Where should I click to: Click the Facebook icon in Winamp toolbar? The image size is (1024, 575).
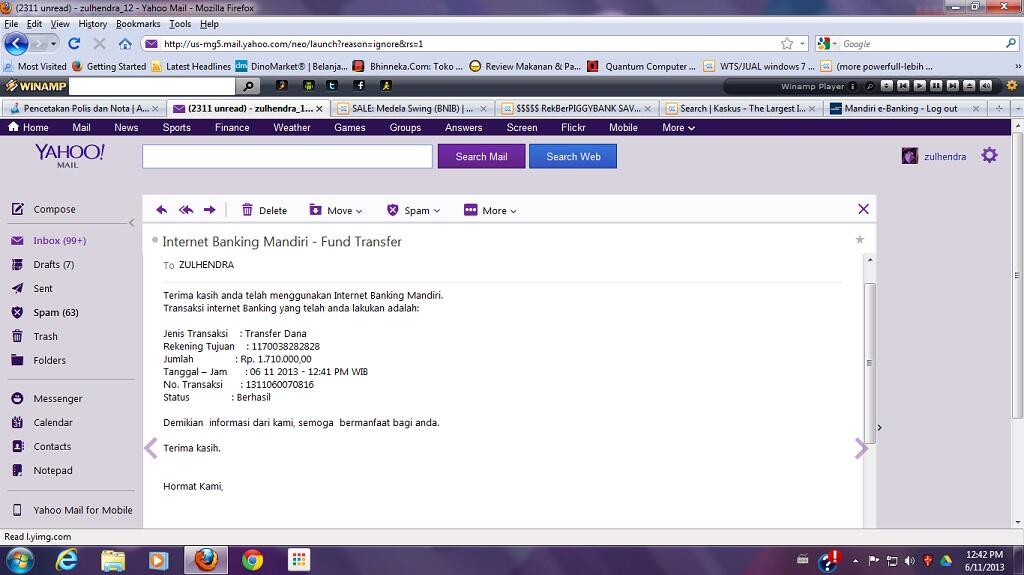coord(359,86)
